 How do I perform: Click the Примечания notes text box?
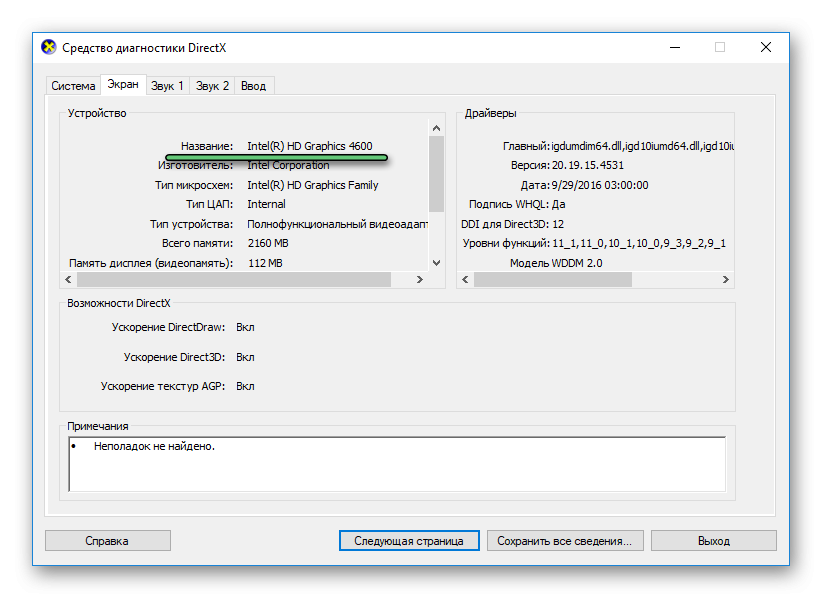point(397,464)
